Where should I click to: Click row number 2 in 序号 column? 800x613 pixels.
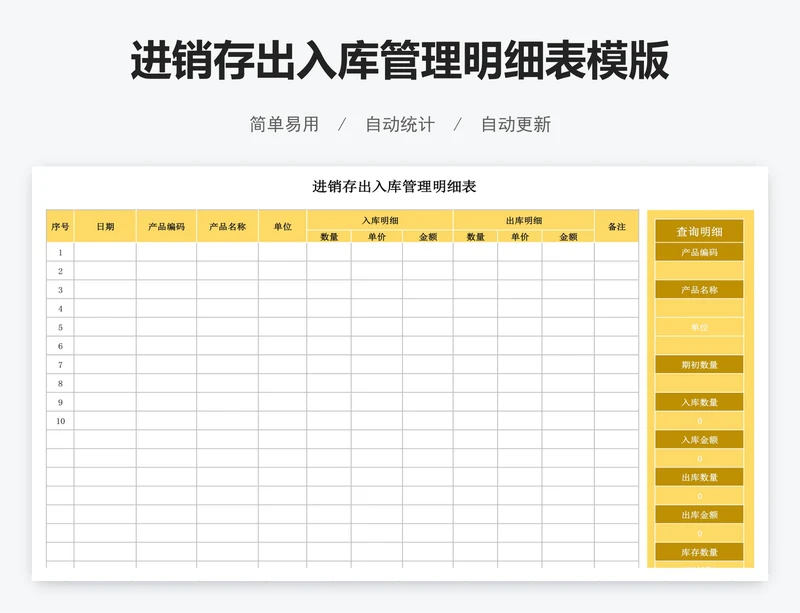tap(60, 271)
